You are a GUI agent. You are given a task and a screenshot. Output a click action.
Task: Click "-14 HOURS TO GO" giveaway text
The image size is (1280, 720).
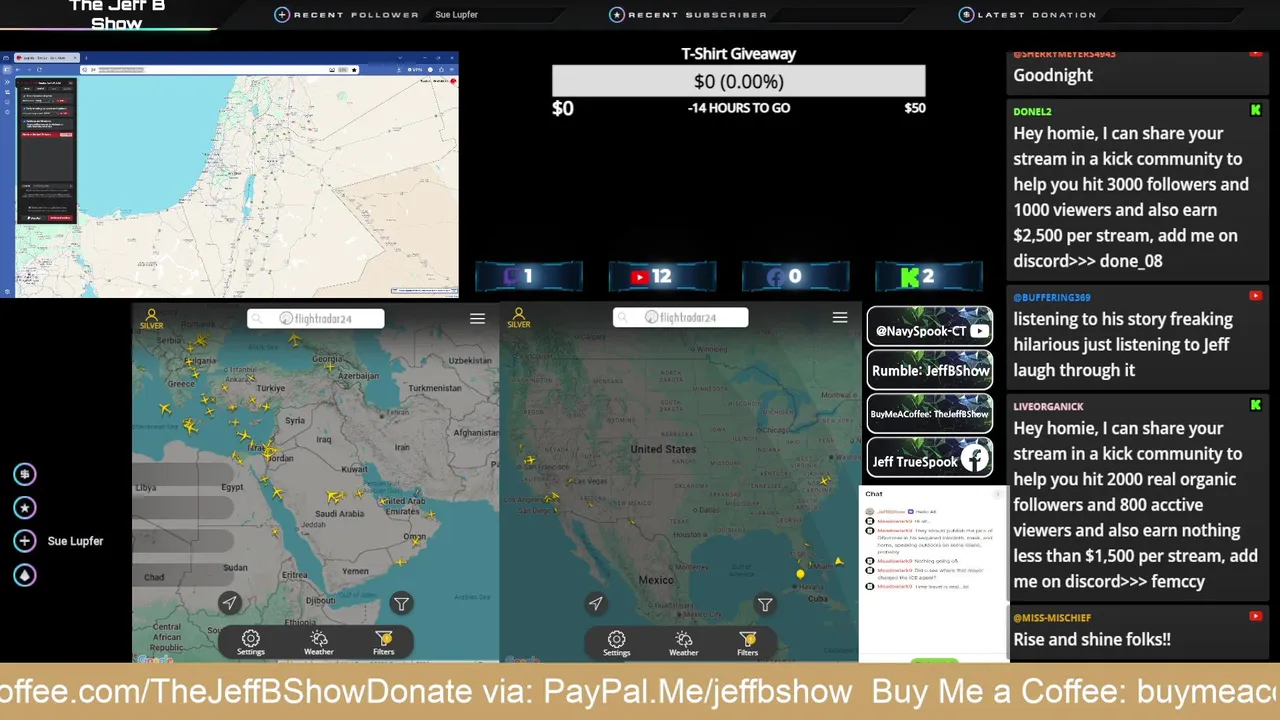pos(739,108)
